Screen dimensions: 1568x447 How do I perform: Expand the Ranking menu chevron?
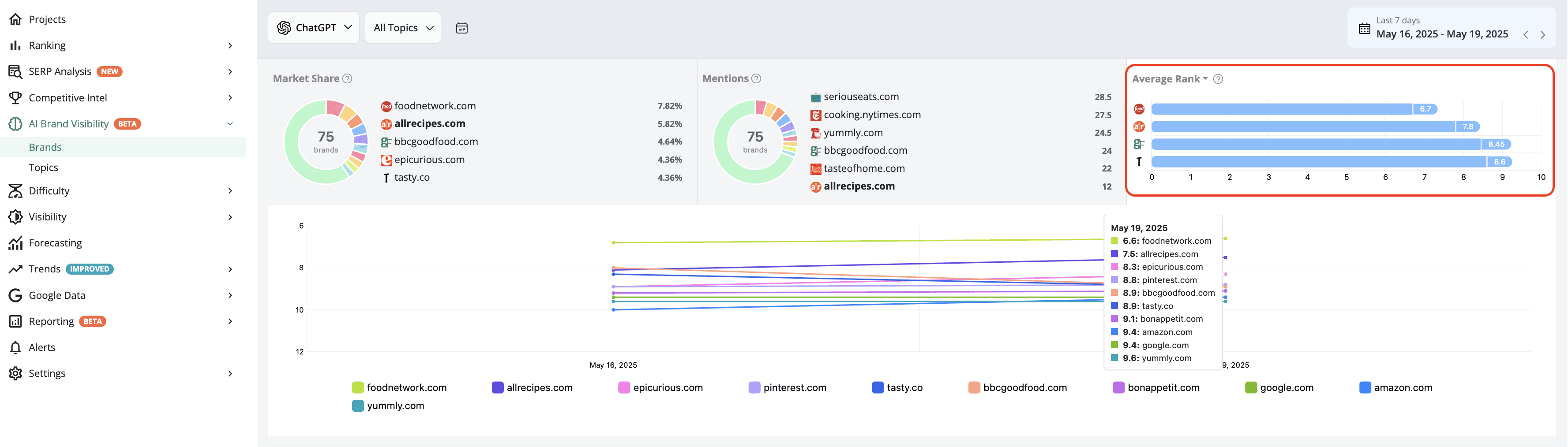(230, 45)
